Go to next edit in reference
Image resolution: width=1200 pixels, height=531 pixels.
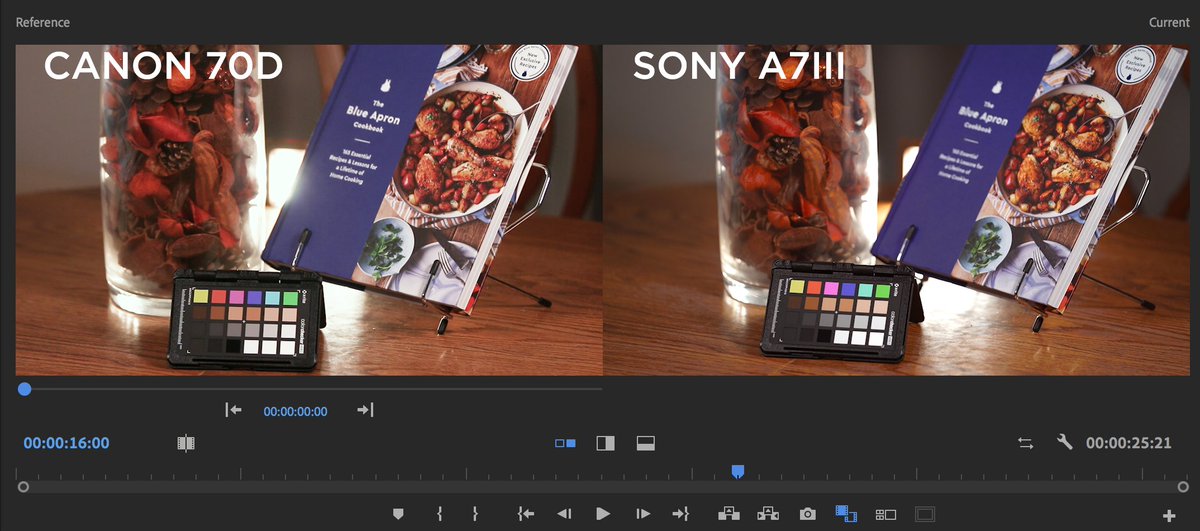365,409
